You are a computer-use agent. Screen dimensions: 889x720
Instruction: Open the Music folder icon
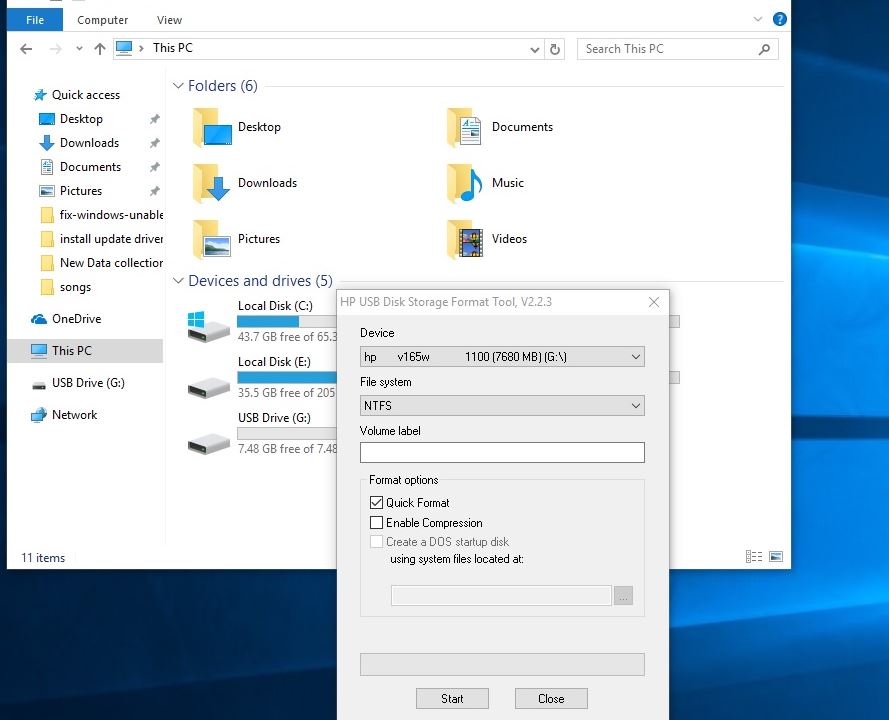[x=465, y=183]
